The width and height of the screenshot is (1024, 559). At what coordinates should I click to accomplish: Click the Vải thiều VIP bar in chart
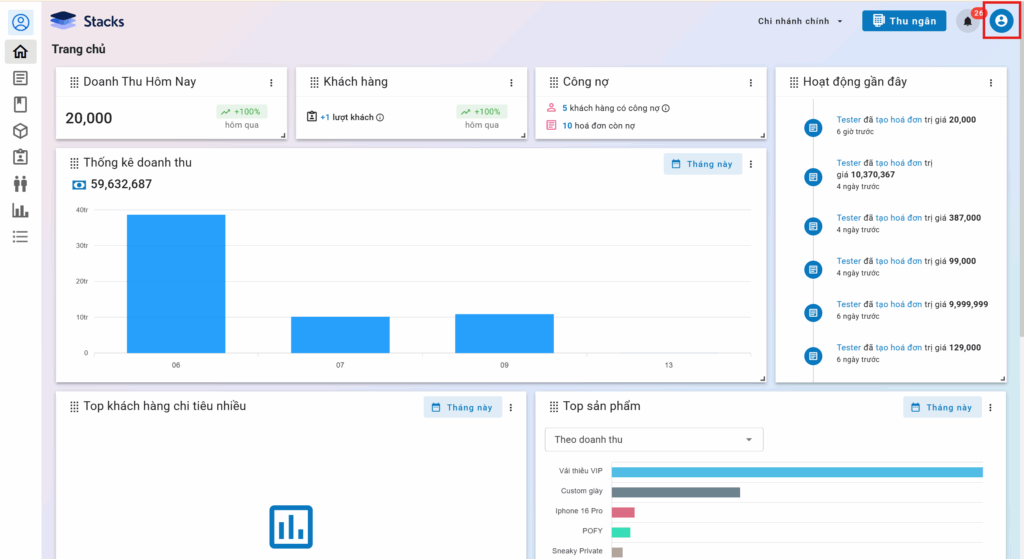pos(796,472)
